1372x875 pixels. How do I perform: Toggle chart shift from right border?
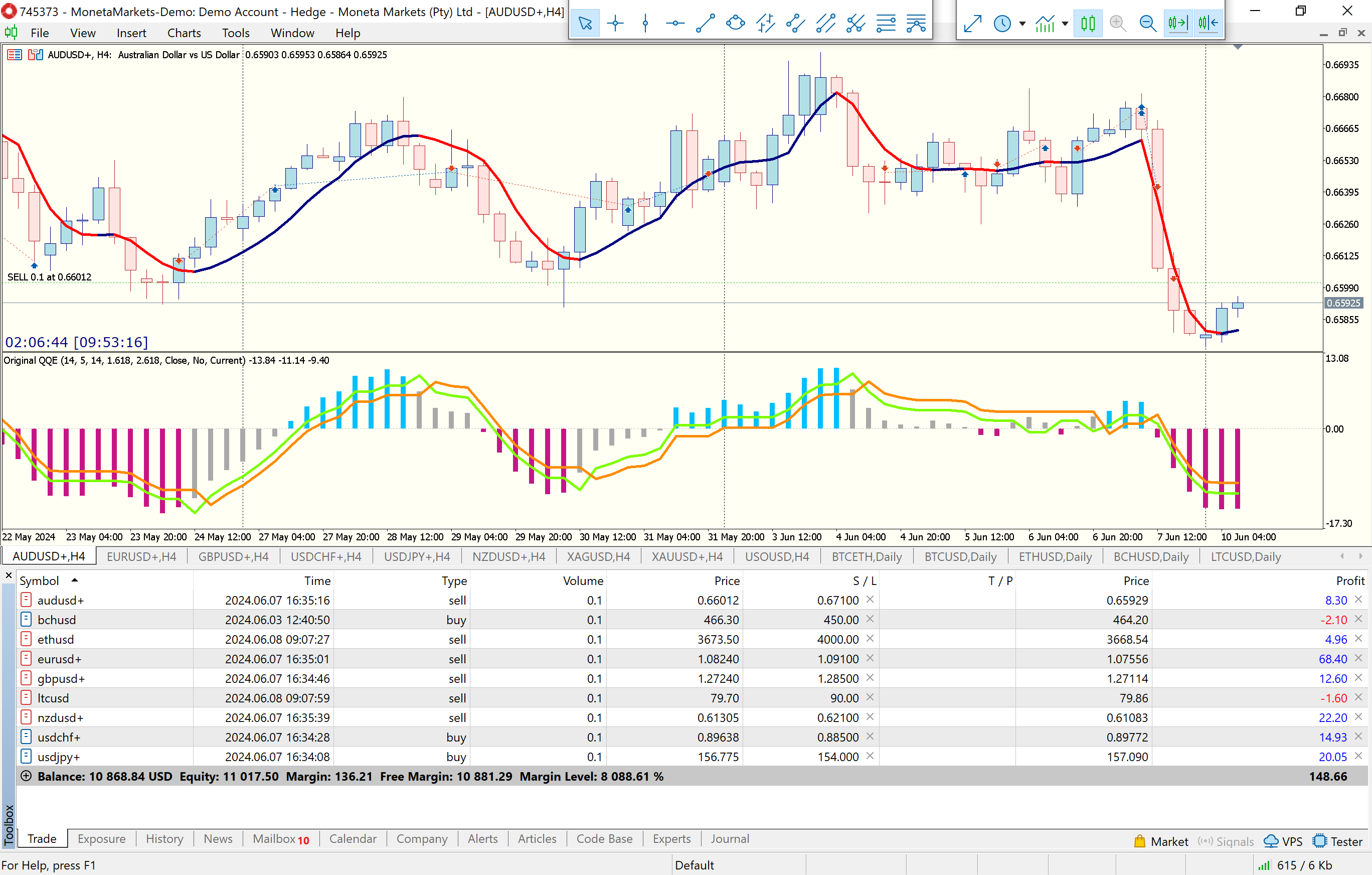point(1208,24)
